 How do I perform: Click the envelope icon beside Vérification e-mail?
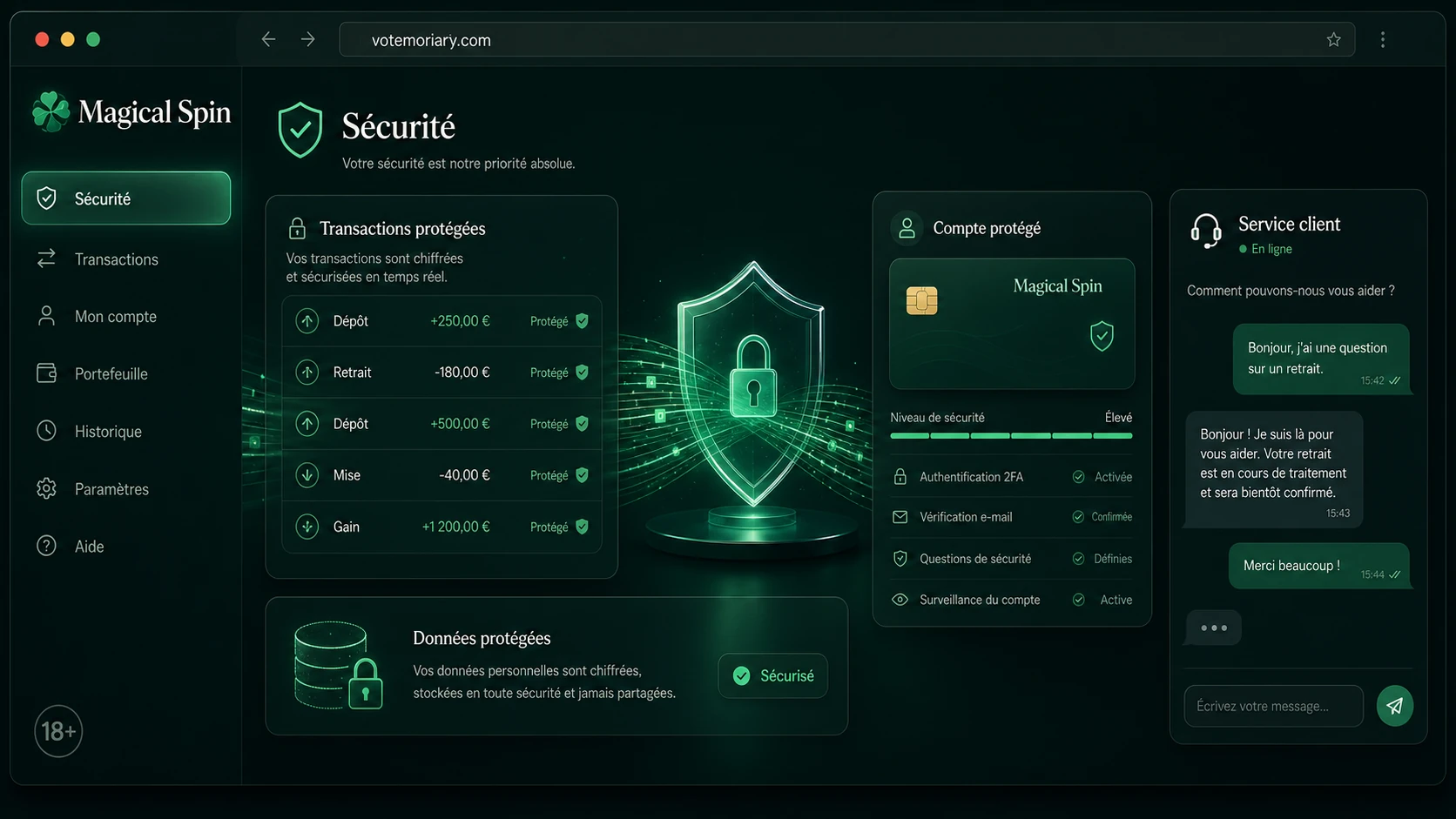click(900, 517)
